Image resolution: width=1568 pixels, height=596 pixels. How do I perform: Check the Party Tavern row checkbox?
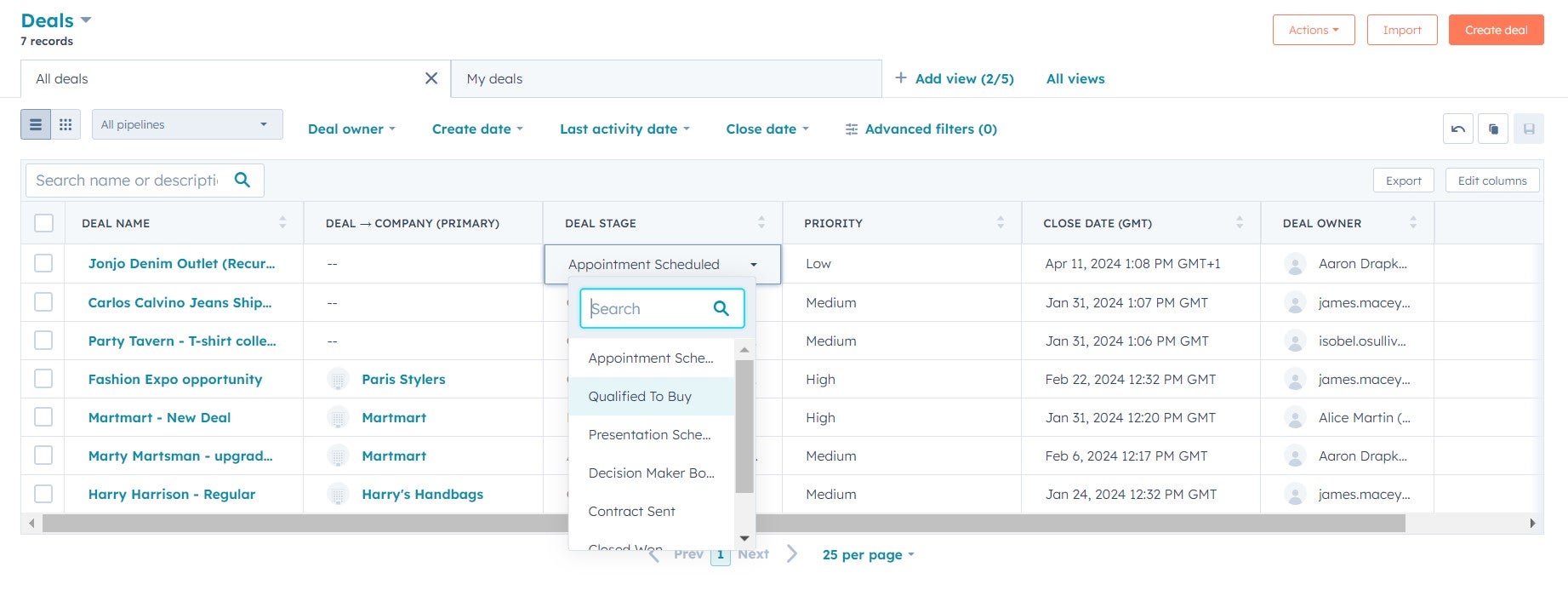click(43, 341)
